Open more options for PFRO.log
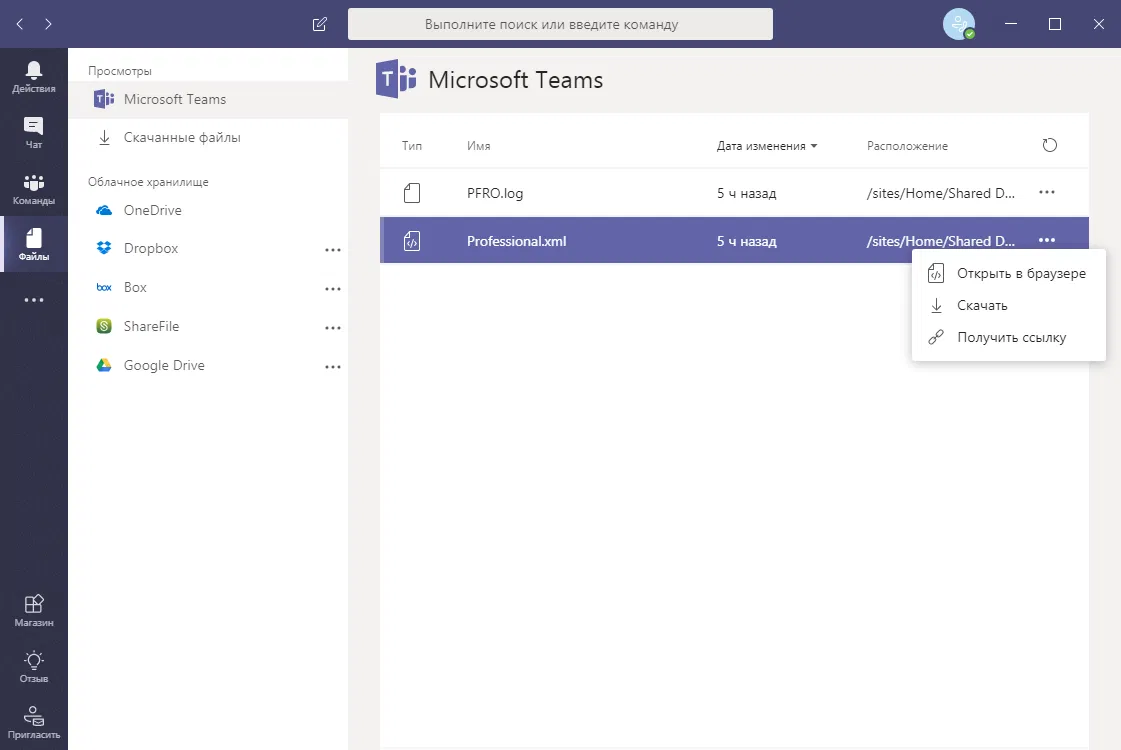Image resolution: width=1121 pixels, height=750 pixels. (1047, 192)
